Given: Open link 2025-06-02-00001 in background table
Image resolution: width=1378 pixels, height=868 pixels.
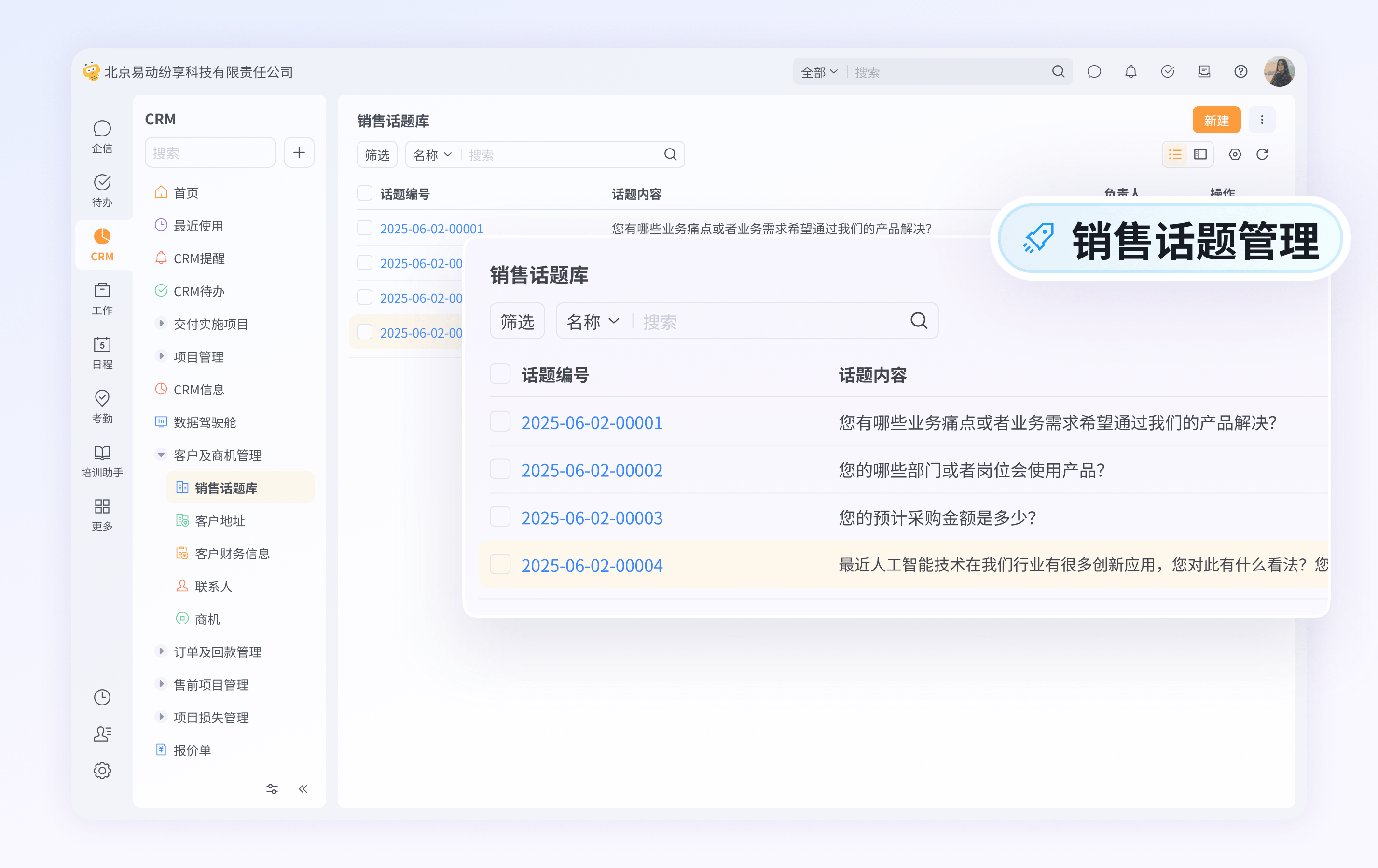Looking at the screenshot, I should [x=431, y=229].
